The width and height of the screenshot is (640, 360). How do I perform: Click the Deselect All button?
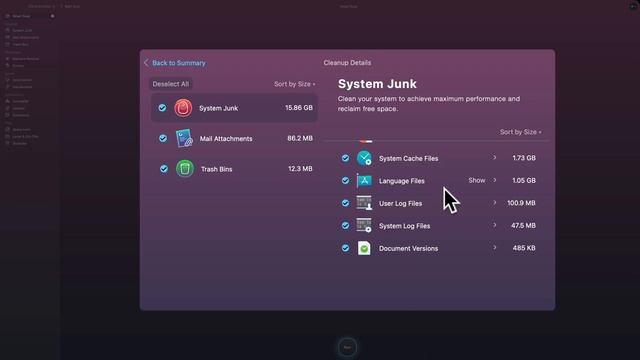171,84
